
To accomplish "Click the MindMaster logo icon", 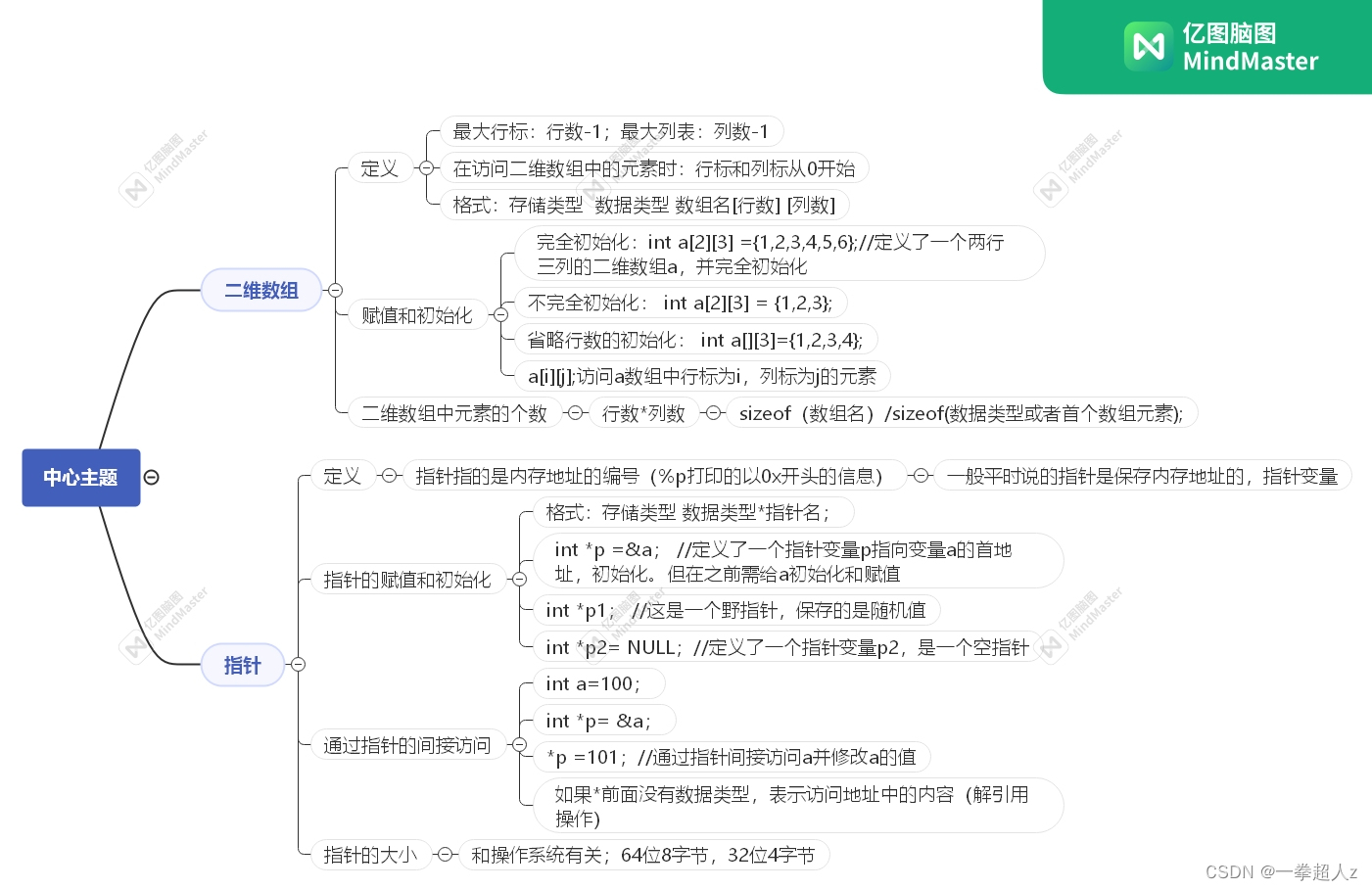I will point(1149,46).
